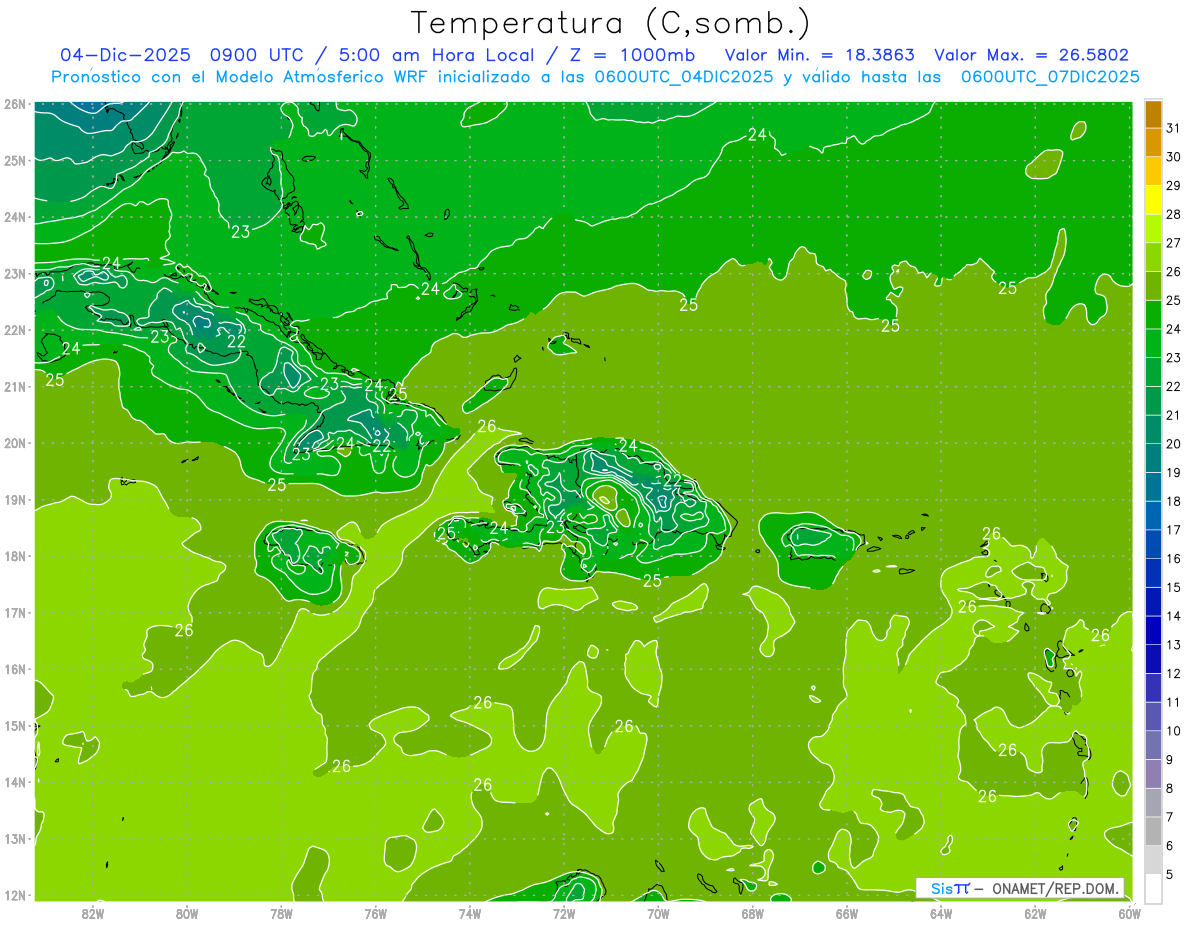Click the '15N' latitude axis label
The height and width of the screenshot is (927, 1200).
[x=15, y=726]
